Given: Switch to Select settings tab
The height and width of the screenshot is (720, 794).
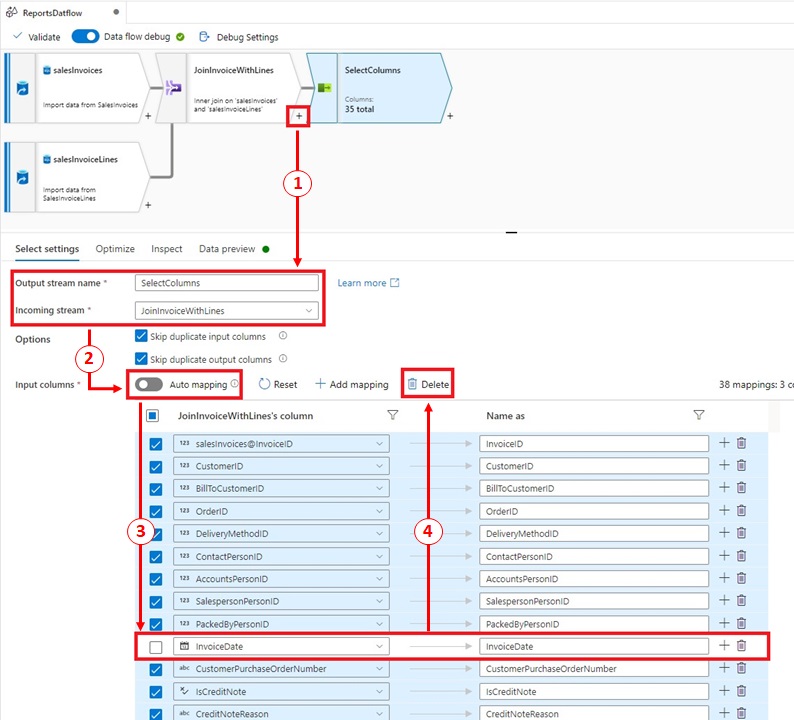Looking at the screenshot, I should [x=47, y=249].
